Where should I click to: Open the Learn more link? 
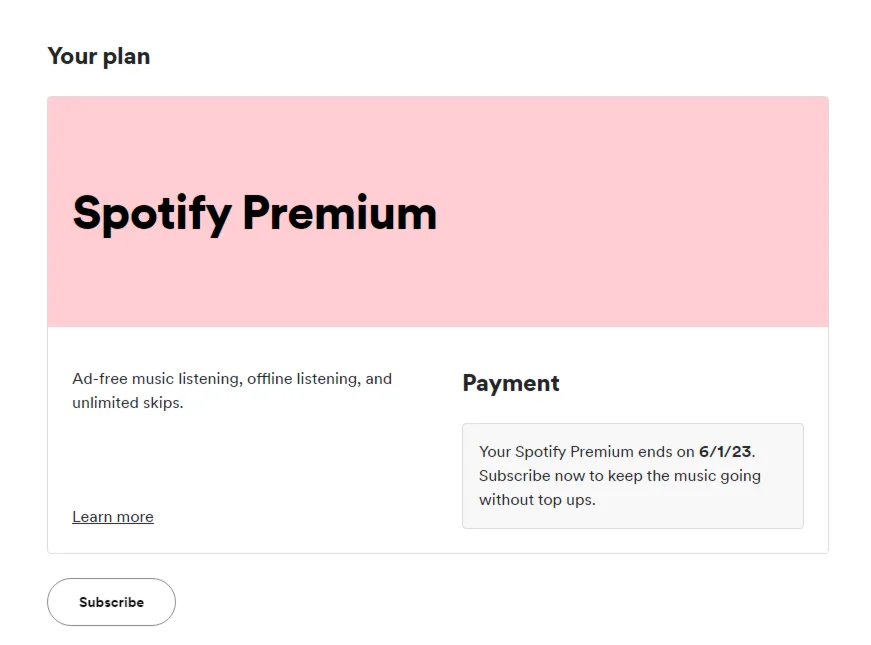113,517
